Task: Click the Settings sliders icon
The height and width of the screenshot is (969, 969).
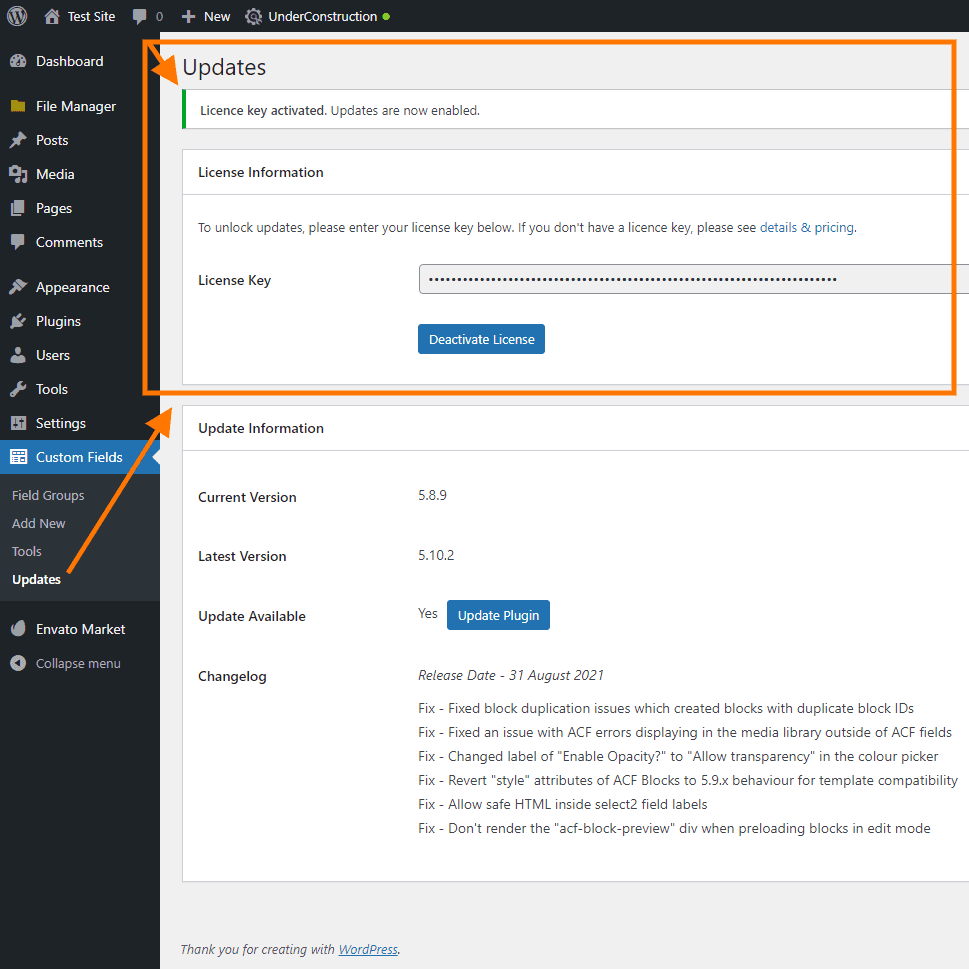Action: click(19, 423)
